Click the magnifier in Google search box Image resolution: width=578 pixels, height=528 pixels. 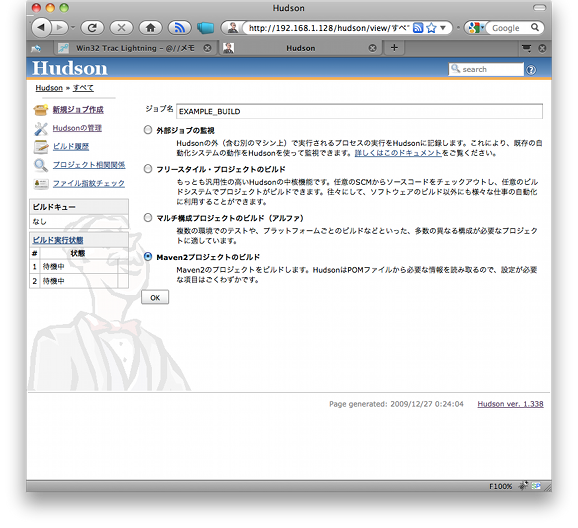coord(535,27)
